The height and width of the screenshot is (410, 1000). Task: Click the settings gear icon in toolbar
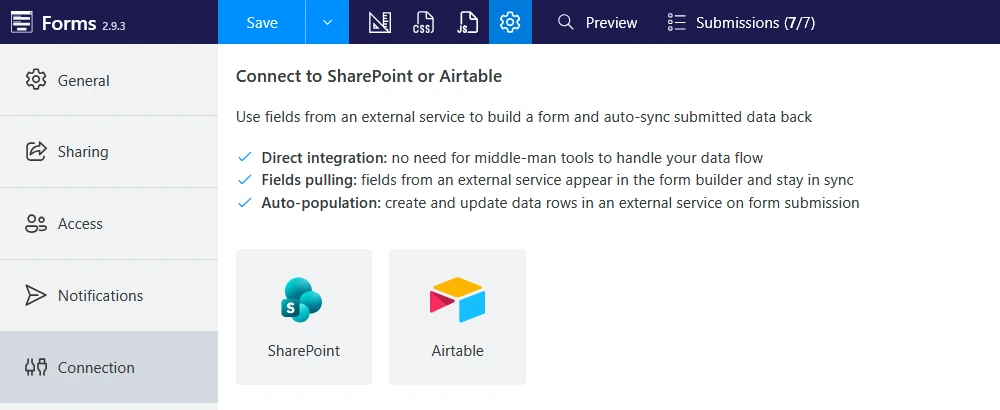(x=510, y=22)
